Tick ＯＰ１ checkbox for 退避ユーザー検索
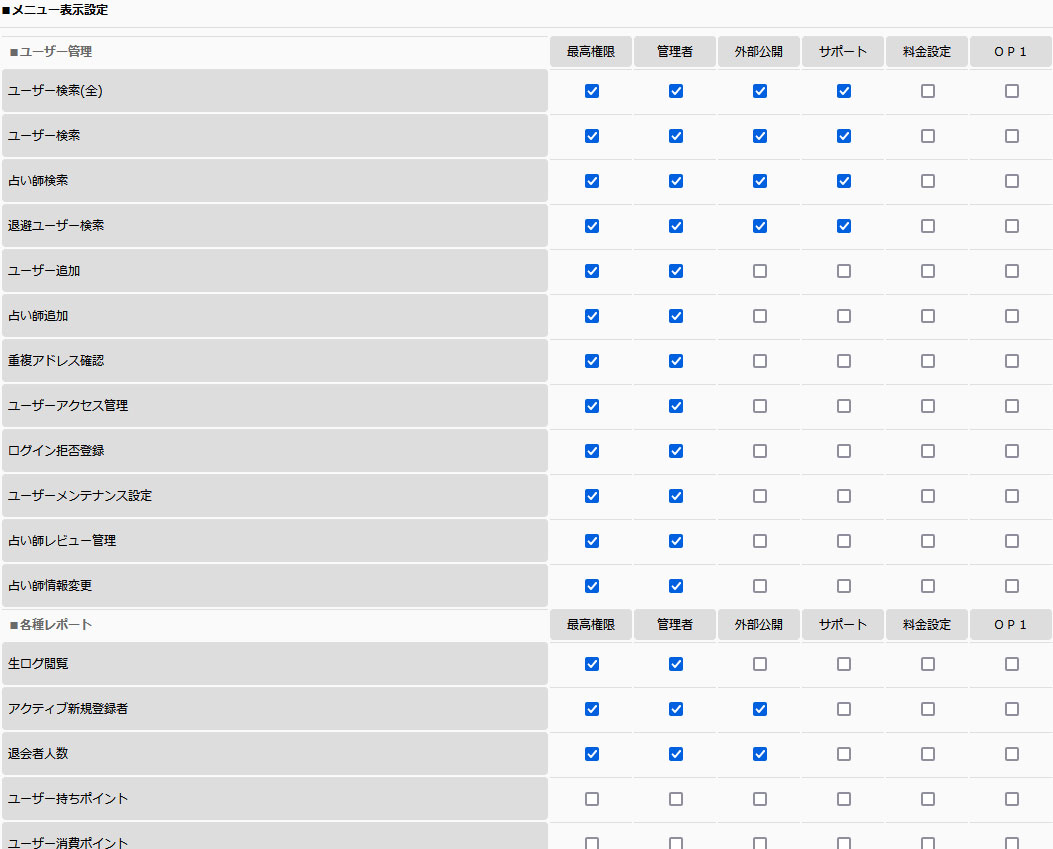 (x=1012, y=226)
